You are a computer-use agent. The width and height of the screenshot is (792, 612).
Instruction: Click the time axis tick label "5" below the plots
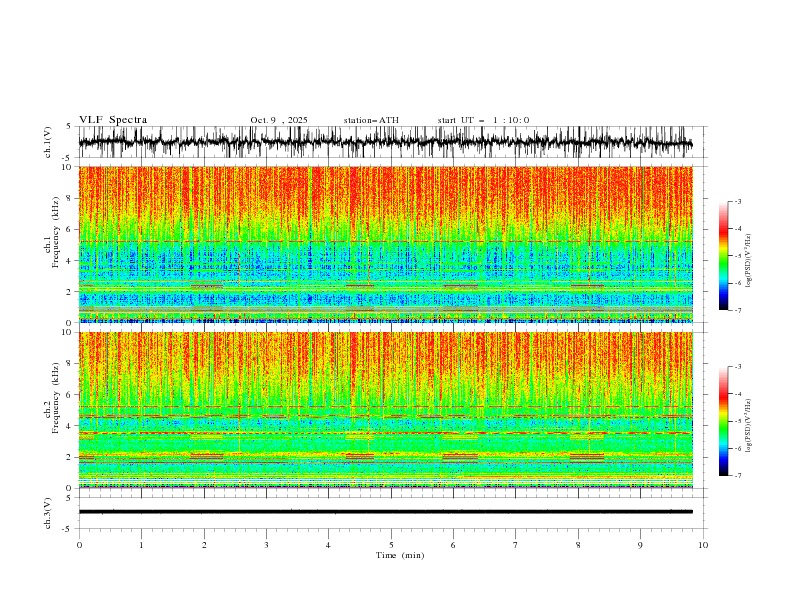(391, 545)
